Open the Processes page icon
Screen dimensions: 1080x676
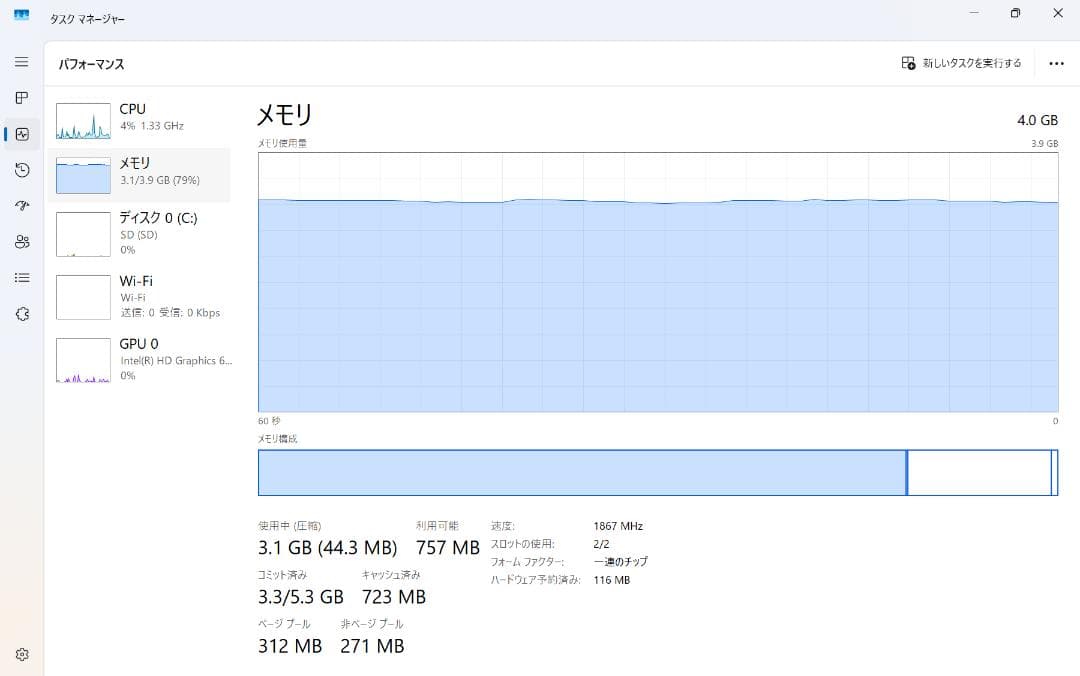tap(21, 98)
